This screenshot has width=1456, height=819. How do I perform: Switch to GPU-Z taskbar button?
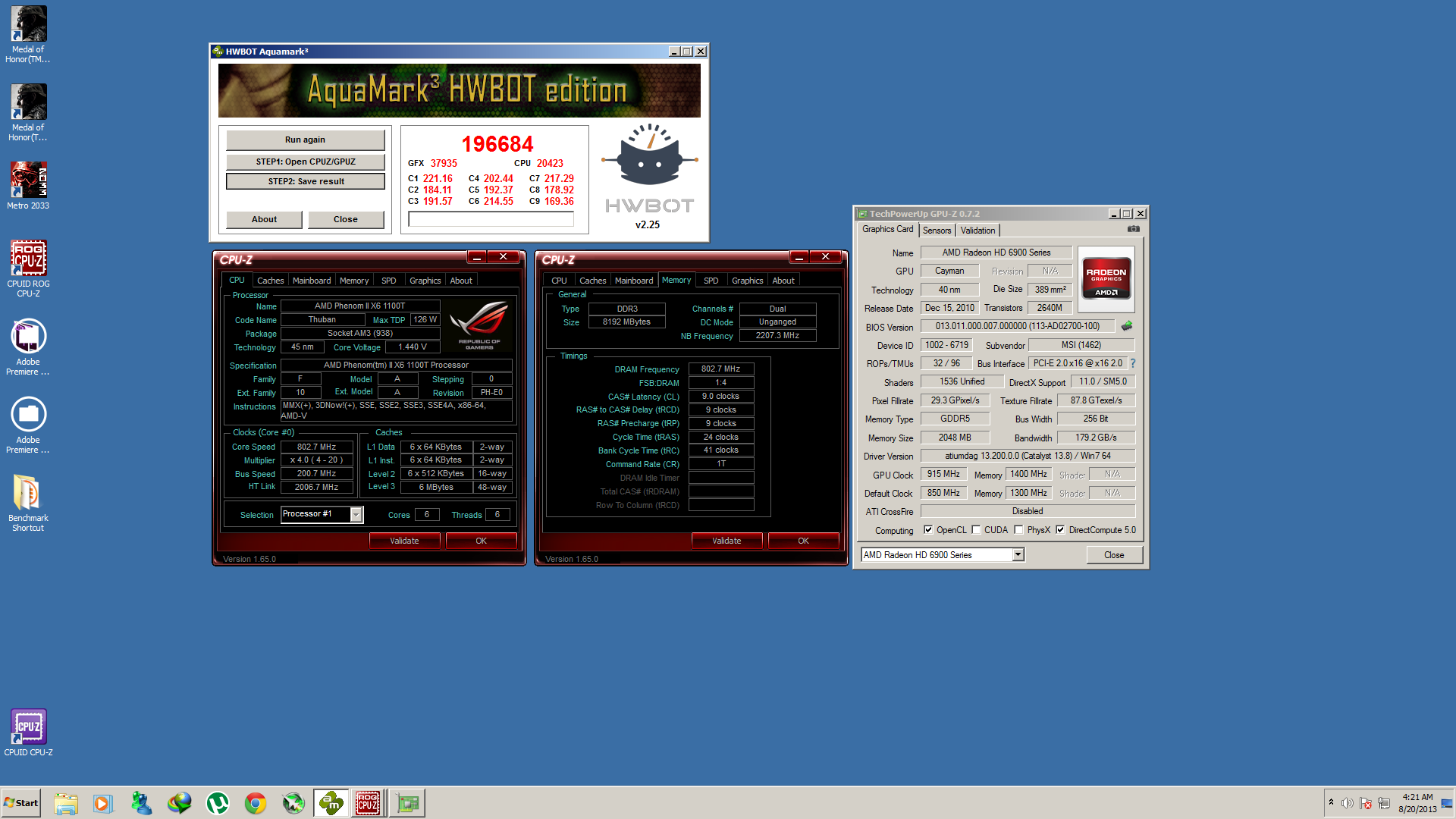(407, 803)
